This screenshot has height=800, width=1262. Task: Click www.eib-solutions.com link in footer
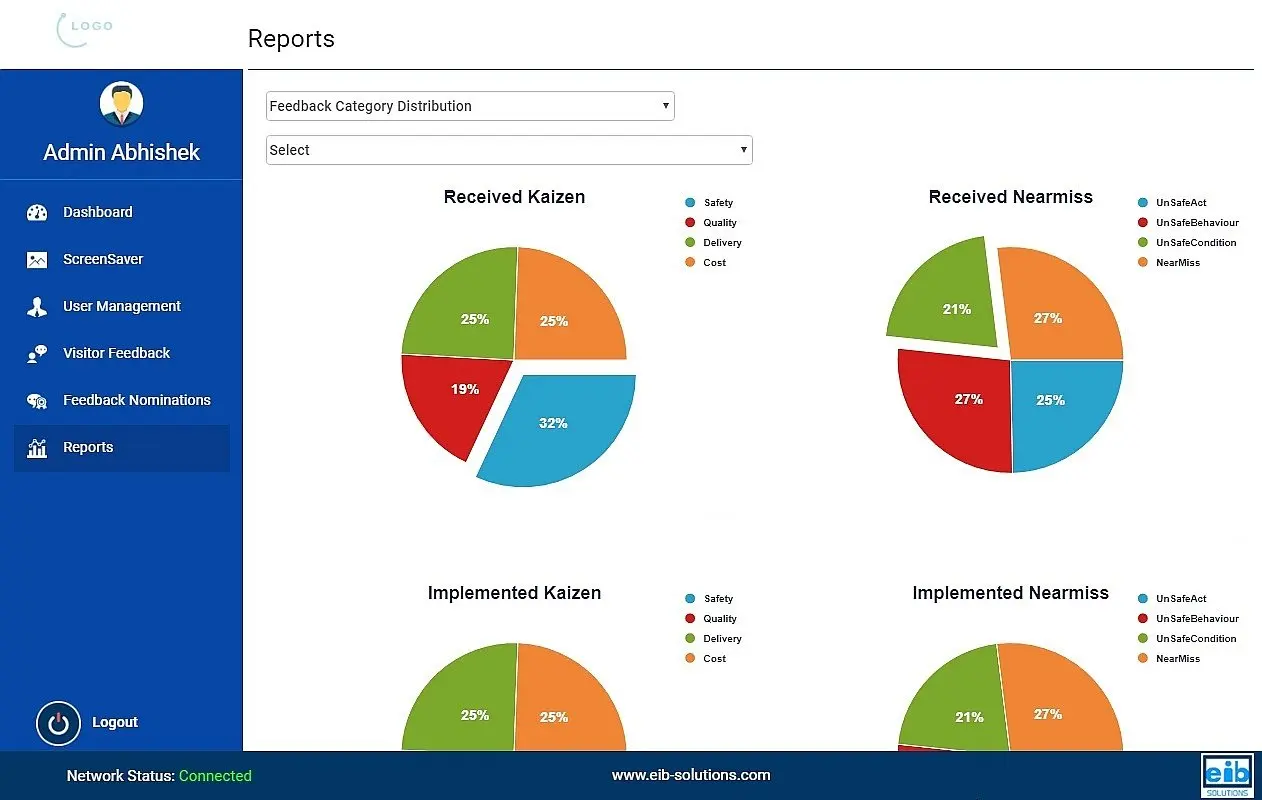point(691,775)
